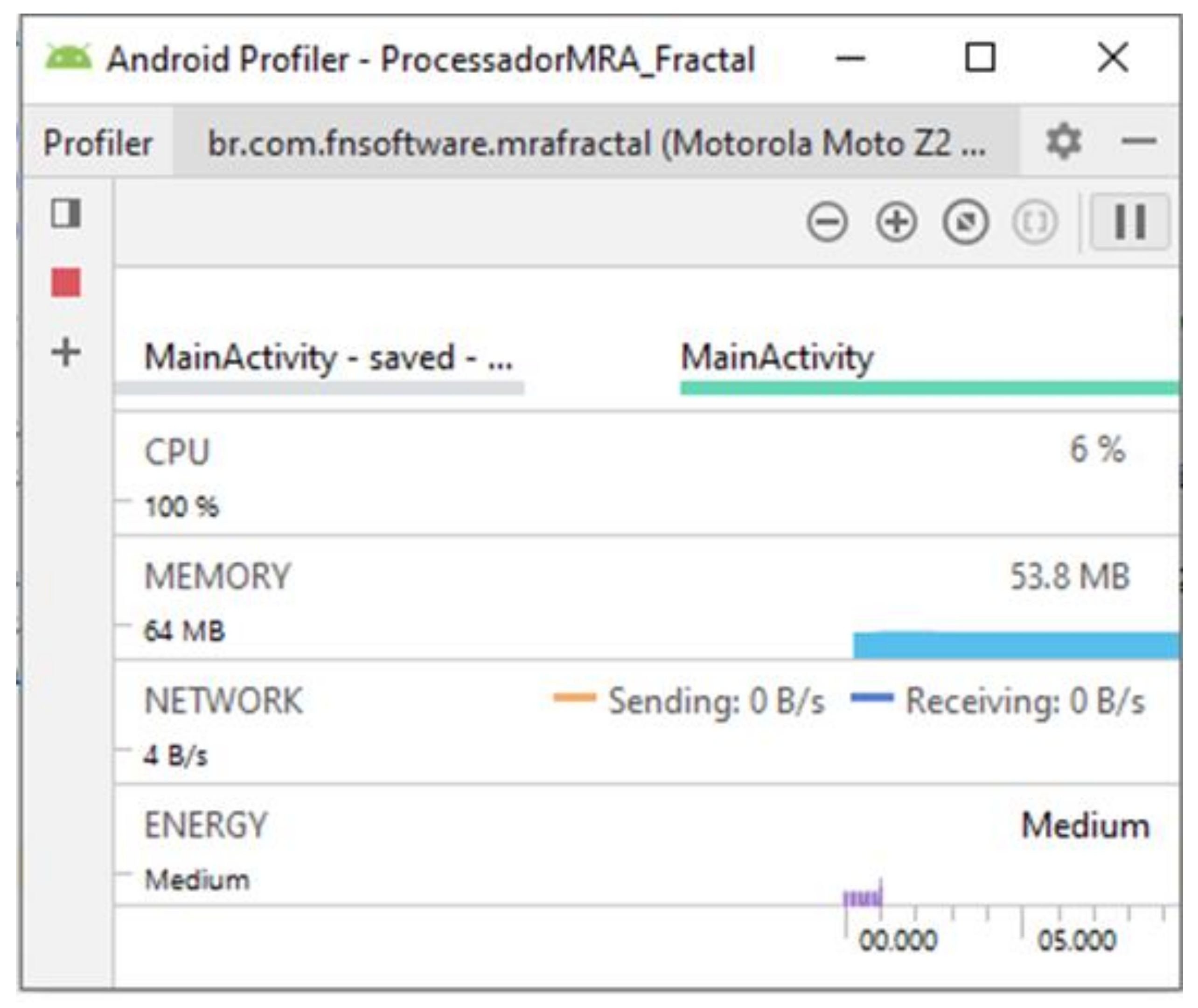Start a new profiling session with plus
This screenshot has width=1198, height=1008.
tap(66, 352)
